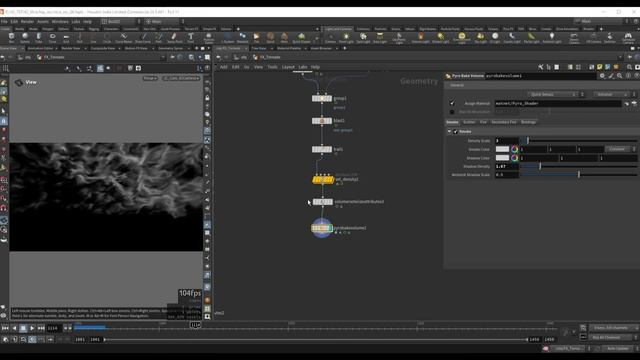Open the Build desktop dropdown
The width and height of the screenshot is (640, 360).
click(118, 21)
